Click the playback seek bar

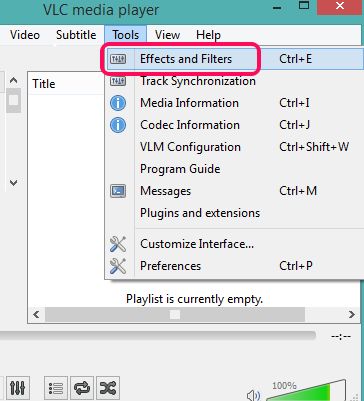pyautogui.click(x=157, y=336)
